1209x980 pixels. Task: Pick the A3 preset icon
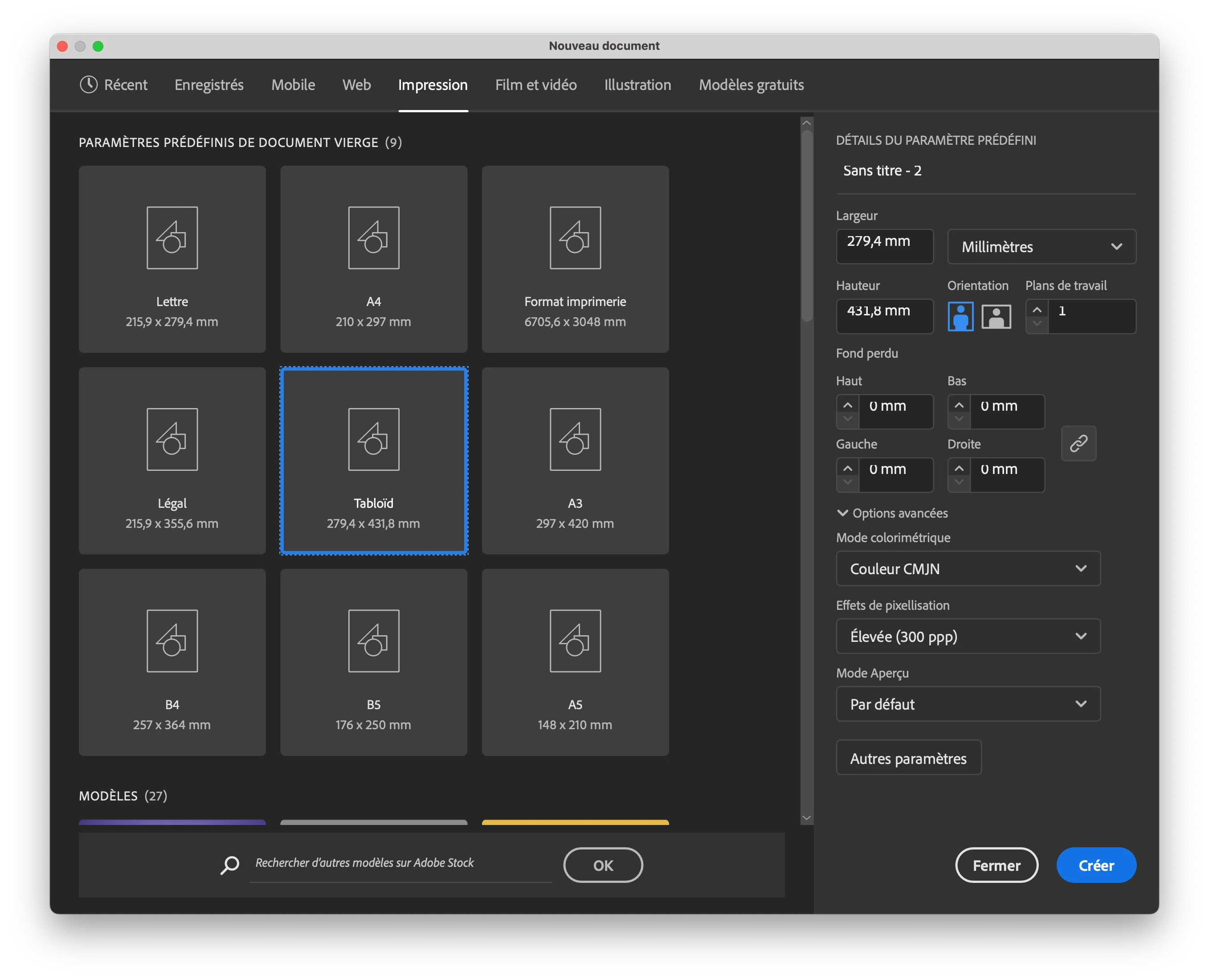pos(575,439)
